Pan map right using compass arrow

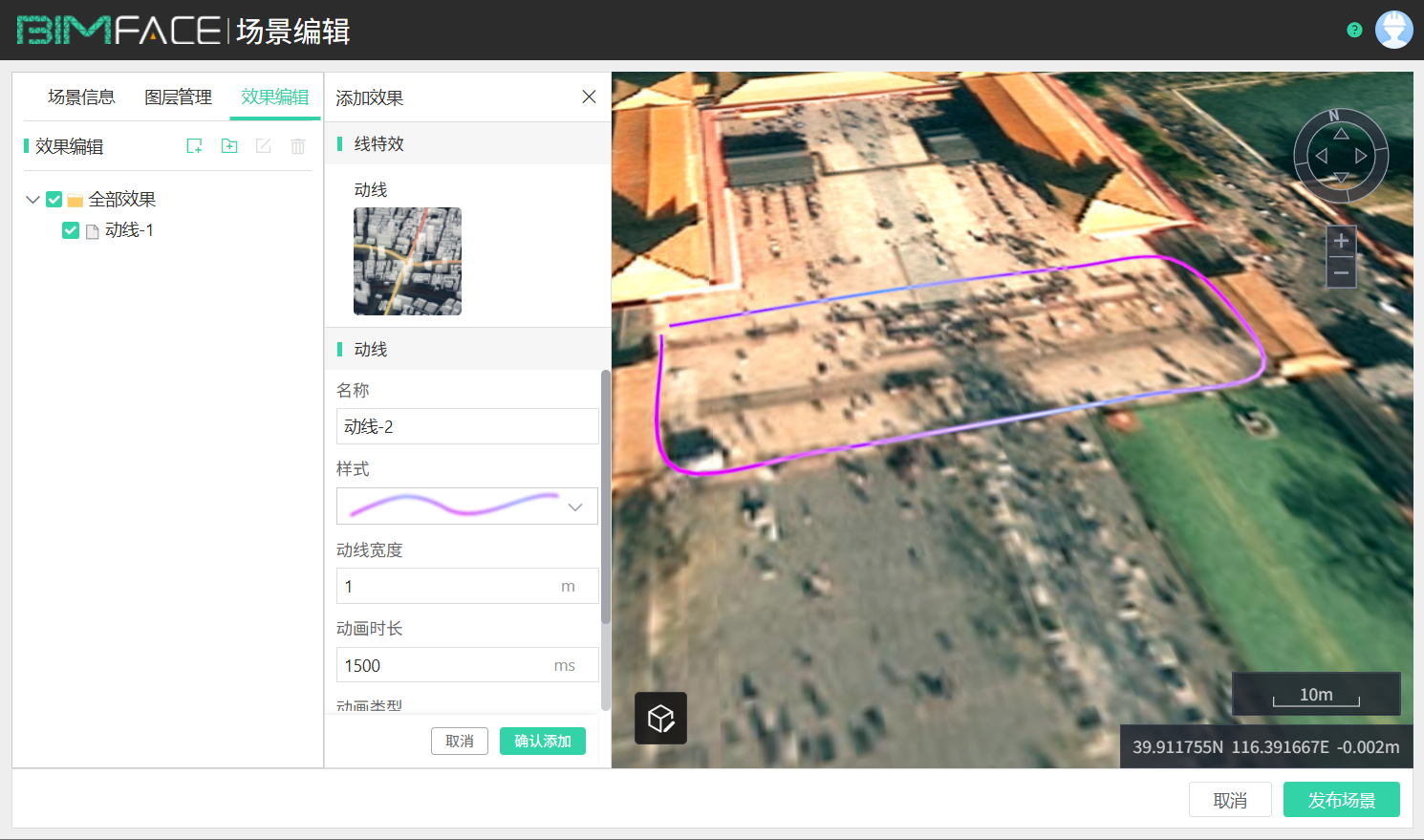[1361, 156]
